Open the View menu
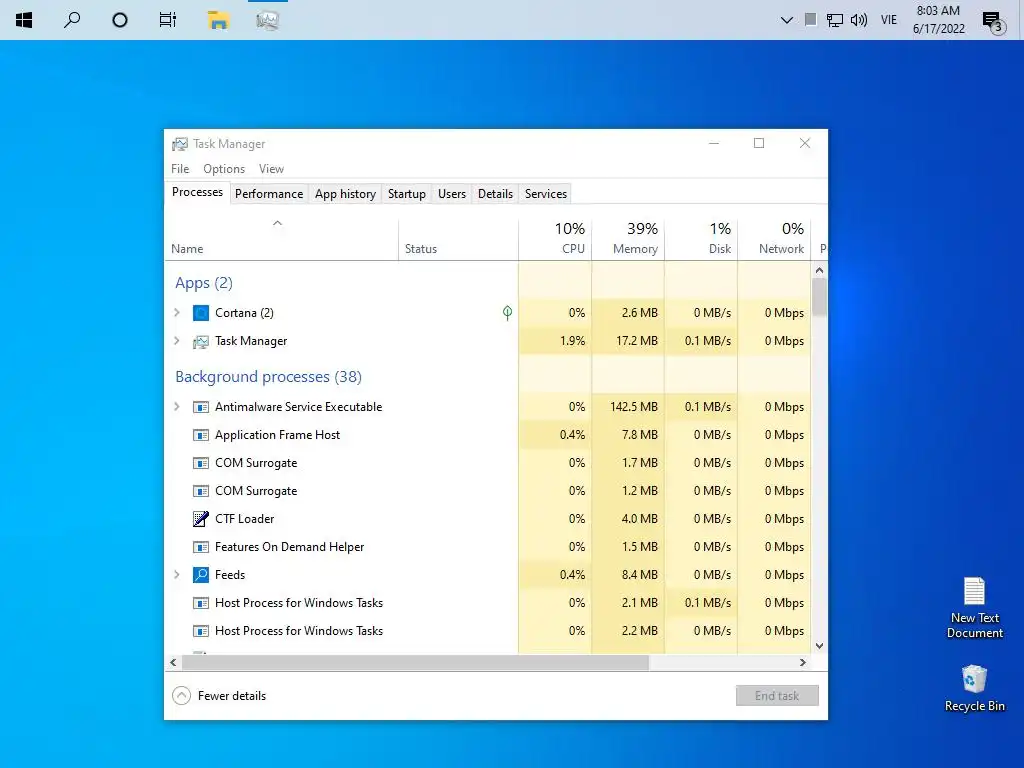Viewport: 1024px width, 768px height. point(271,168)
